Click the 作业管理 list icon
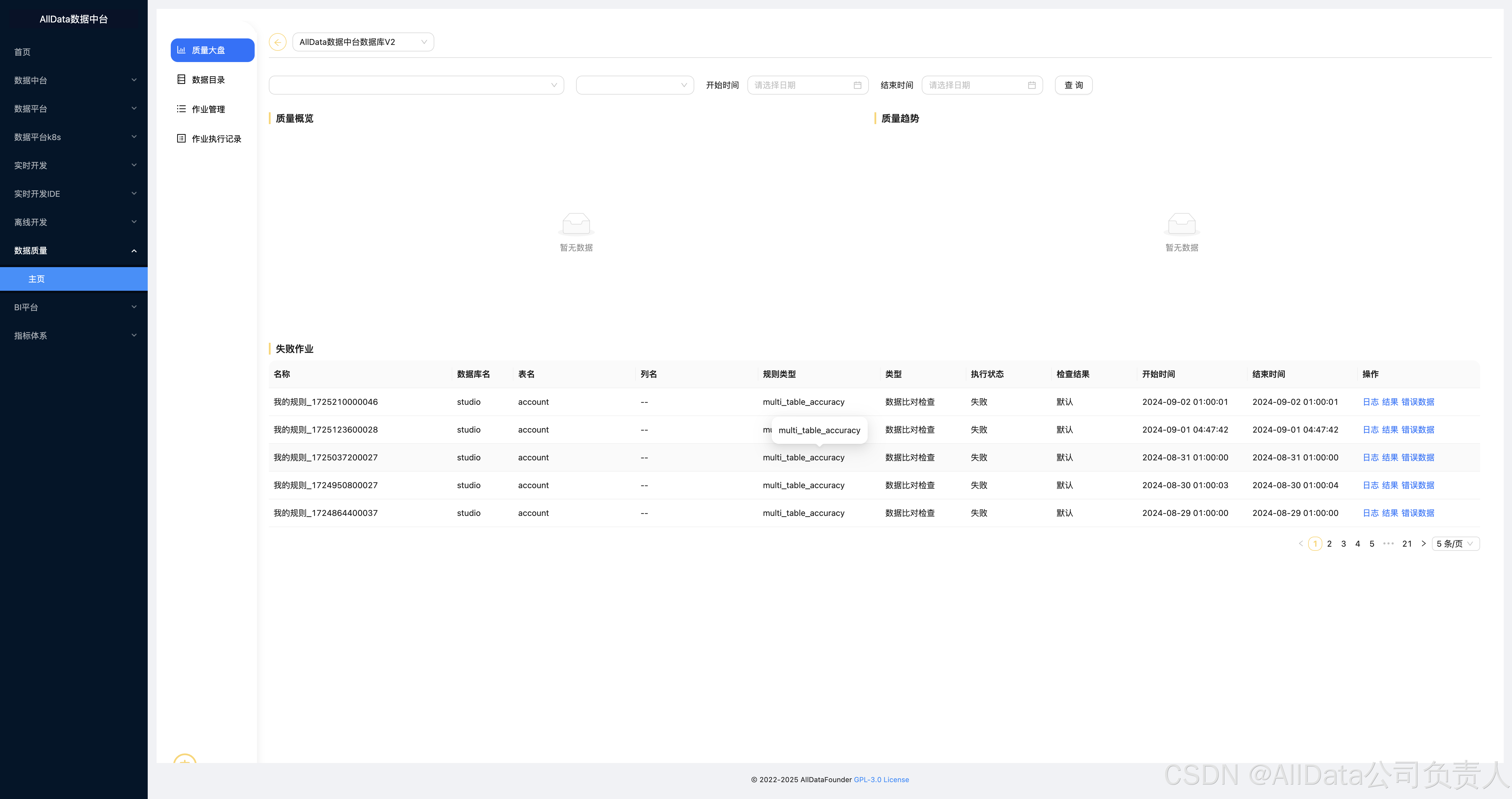 pyautogui.click(x=181, y=109)
